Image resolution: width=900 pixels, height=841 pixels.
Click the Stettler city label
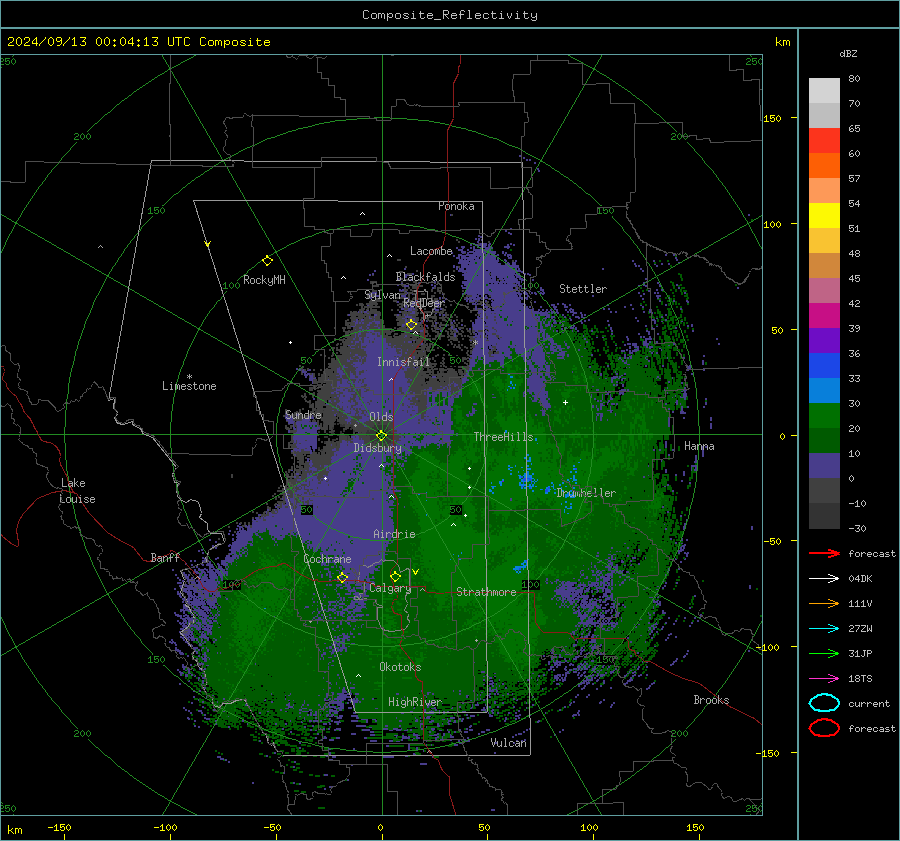[x=583, y=289]
